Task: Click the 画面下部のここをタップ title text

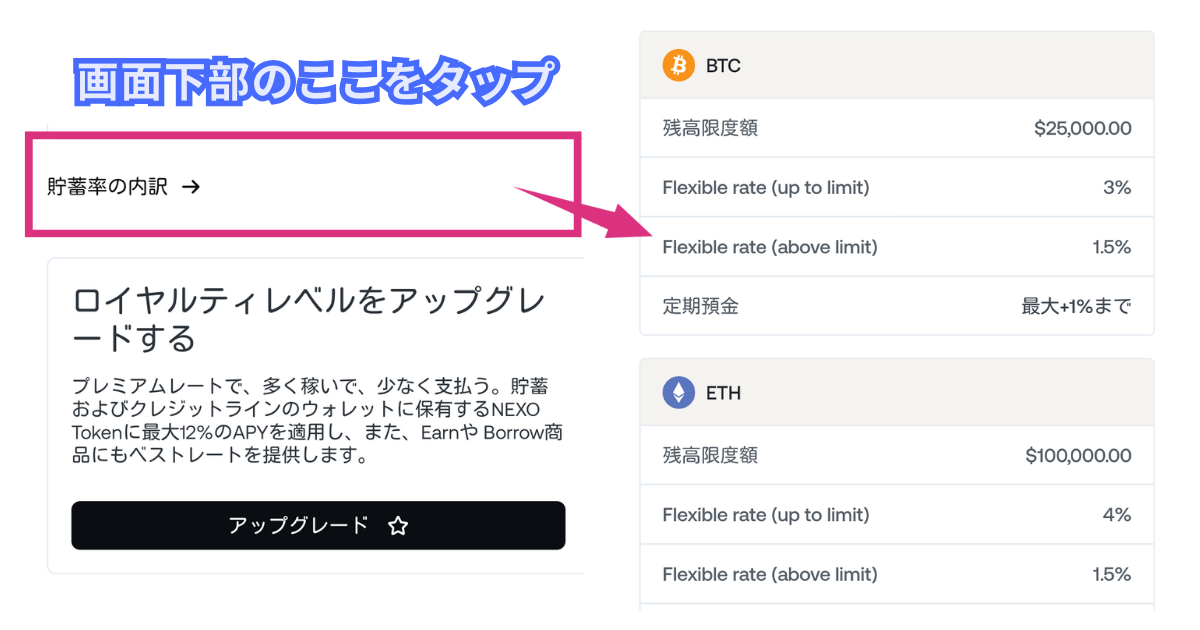Action: point(314,82)
